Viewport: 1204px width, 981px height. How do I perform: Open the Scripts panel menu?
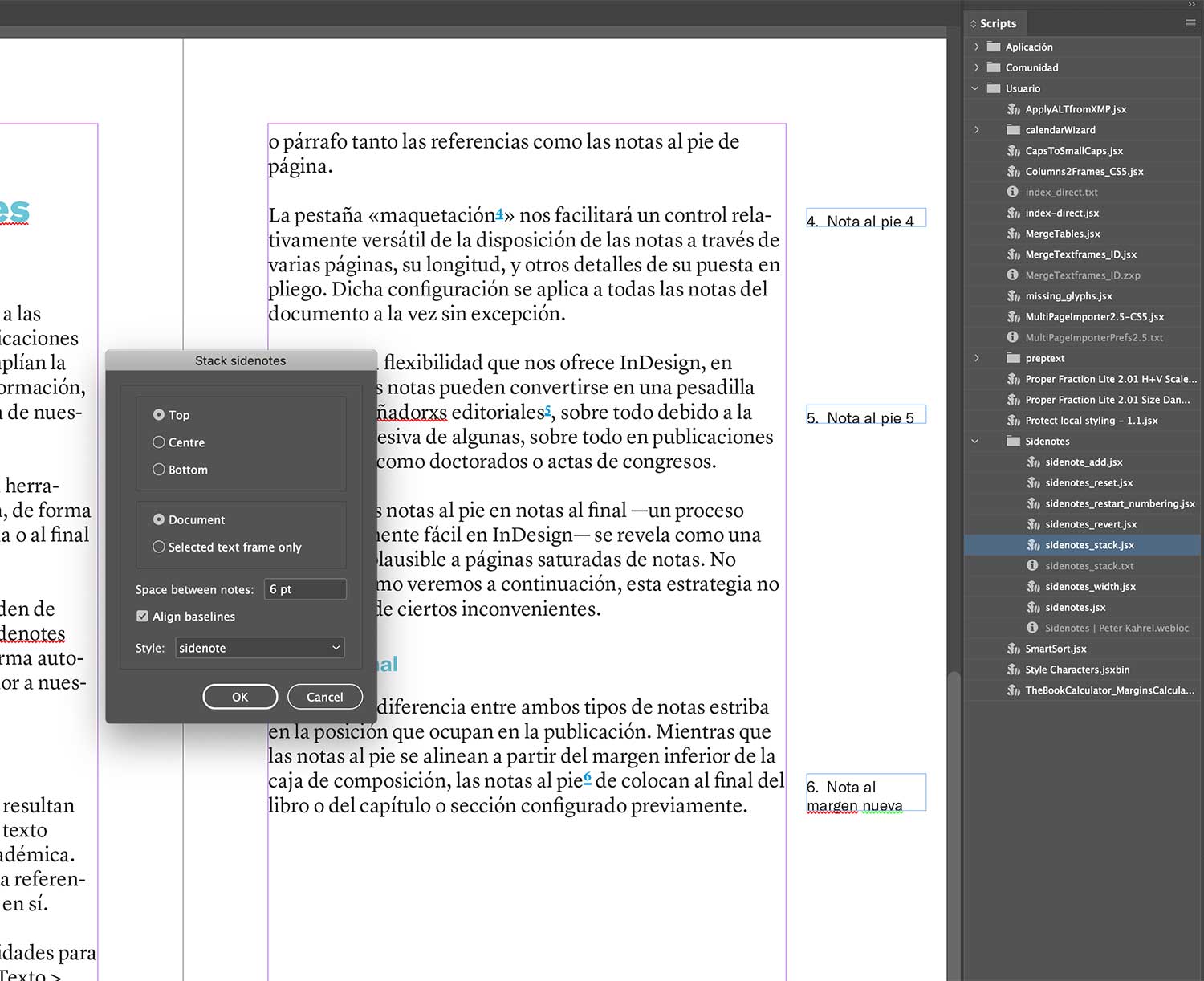(1191, 22)
